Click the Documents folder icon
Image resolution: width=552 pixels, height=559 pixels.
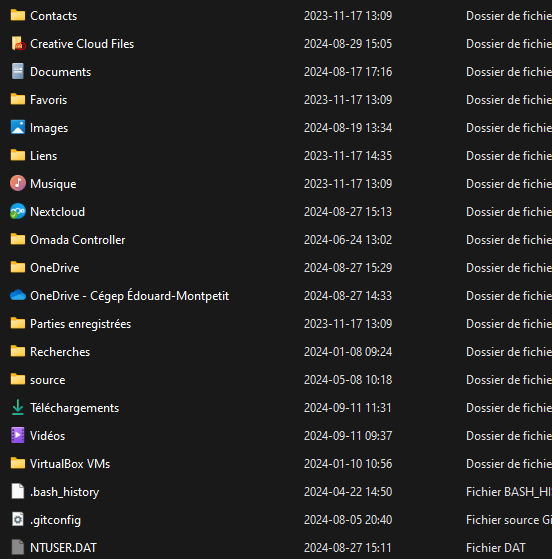point(18,71)
